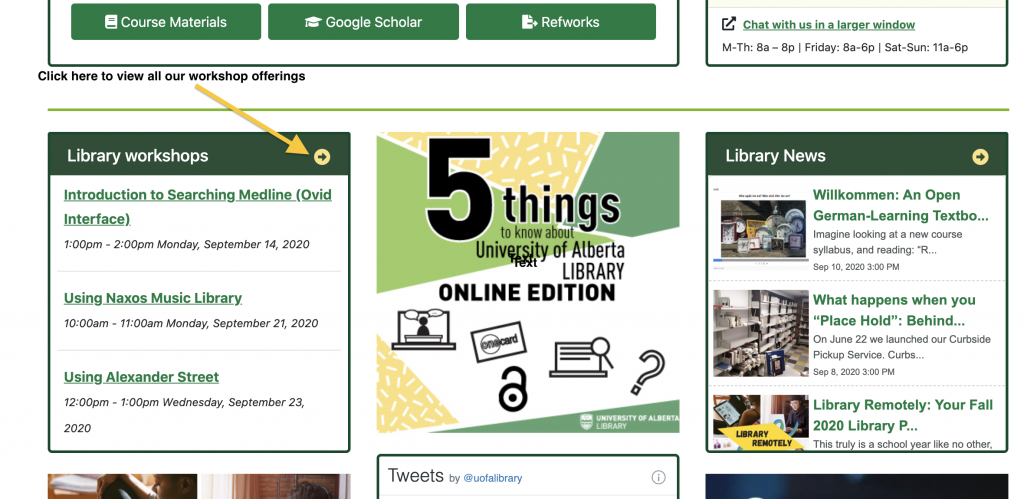The width and height of the screenshot is (1024, 499).
Task: Click library shelves thumbnail for Place Hold article
Action: pos(761,333)
